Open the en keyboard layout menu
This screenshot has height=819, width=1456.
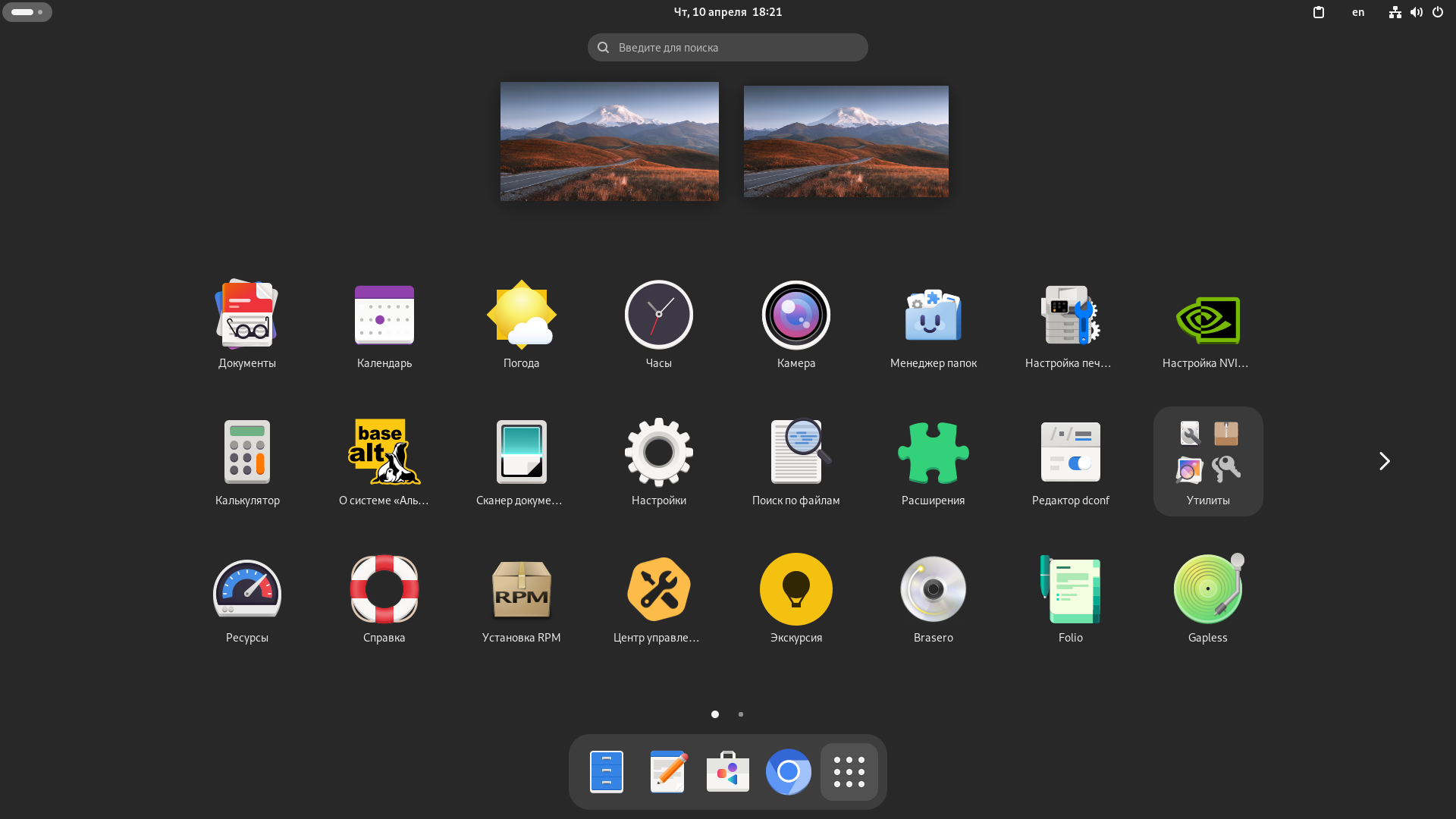point(1358,12)
